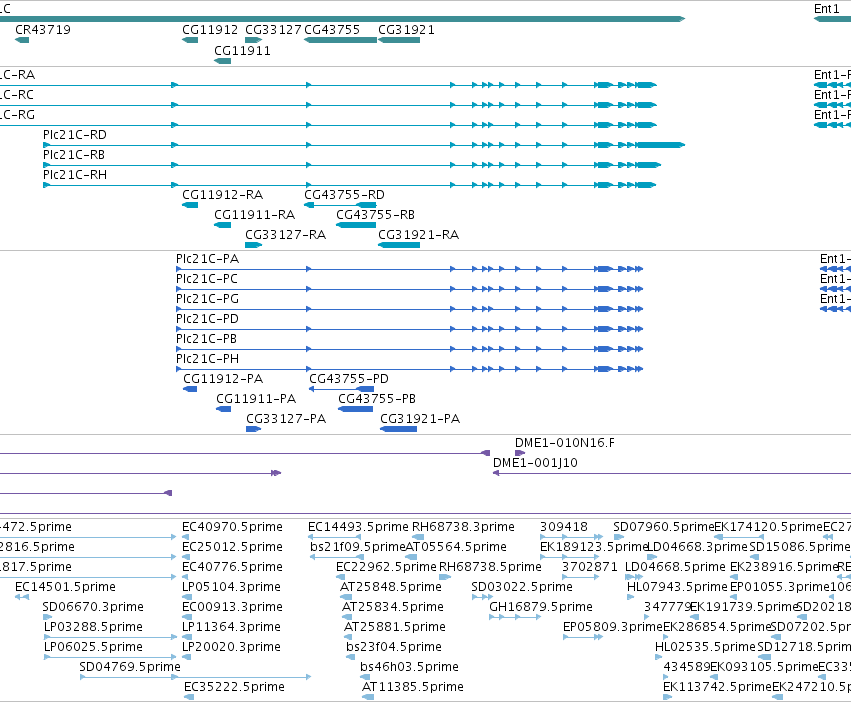Image resolution: width=851 pixels, height=702 pixels.
Task: Click the DME1-010N16.F clone label
Action: tap(565, 443)
